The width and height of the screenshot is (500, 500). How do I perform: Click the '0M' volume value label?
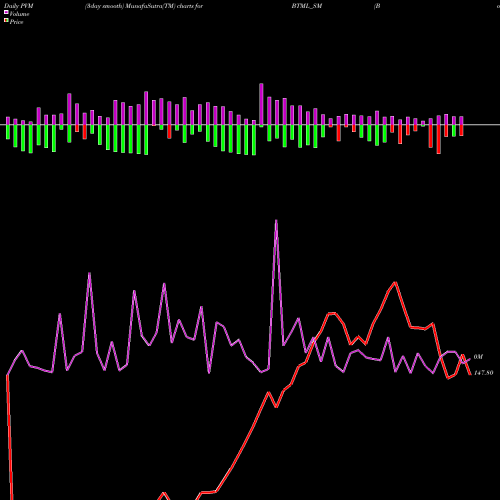coord(478,357)
